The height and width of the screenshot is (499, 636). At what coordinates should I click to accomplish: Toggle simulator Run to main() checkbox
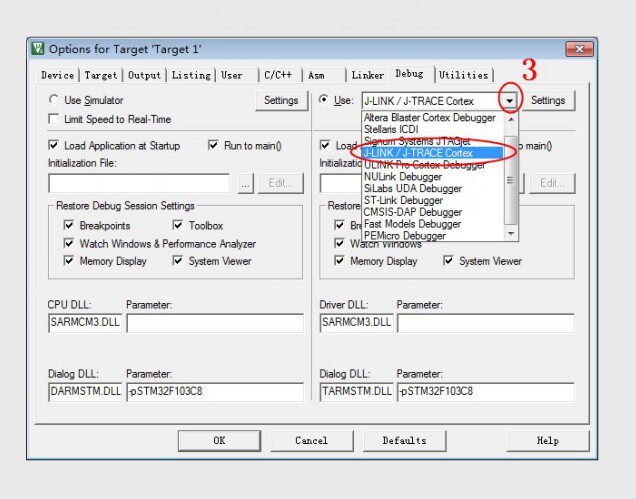click(x=213, y=145)
